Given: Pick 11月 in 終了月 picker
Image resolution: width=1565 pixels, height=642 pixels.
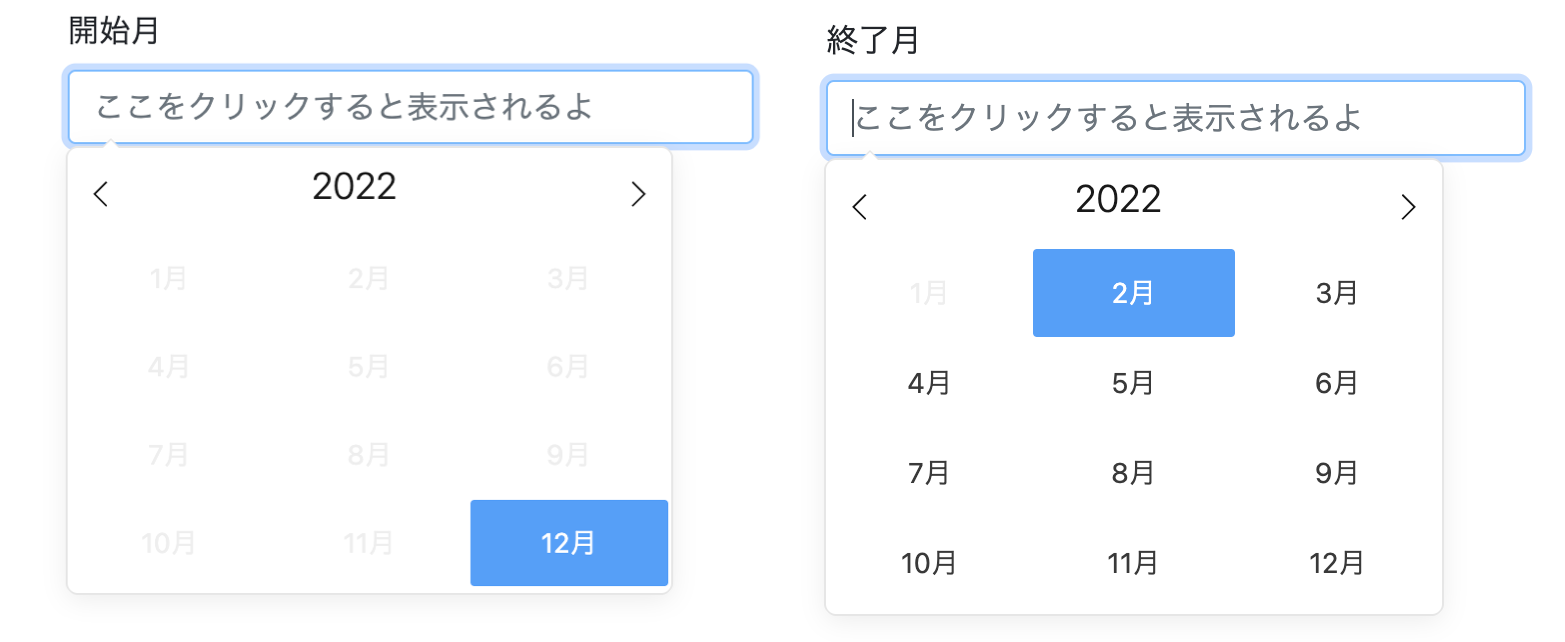Looking at the screenshot, I should click(x=1134, y=563).
